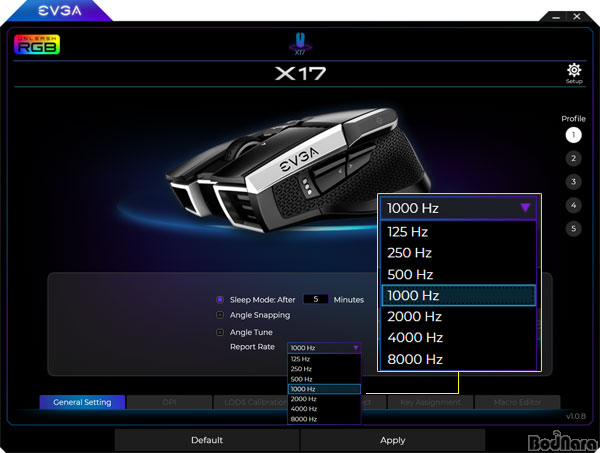Screen dimensions: 600x453
Task: Choose 125 Hz under Report Rate
Action: pos(324,359)
